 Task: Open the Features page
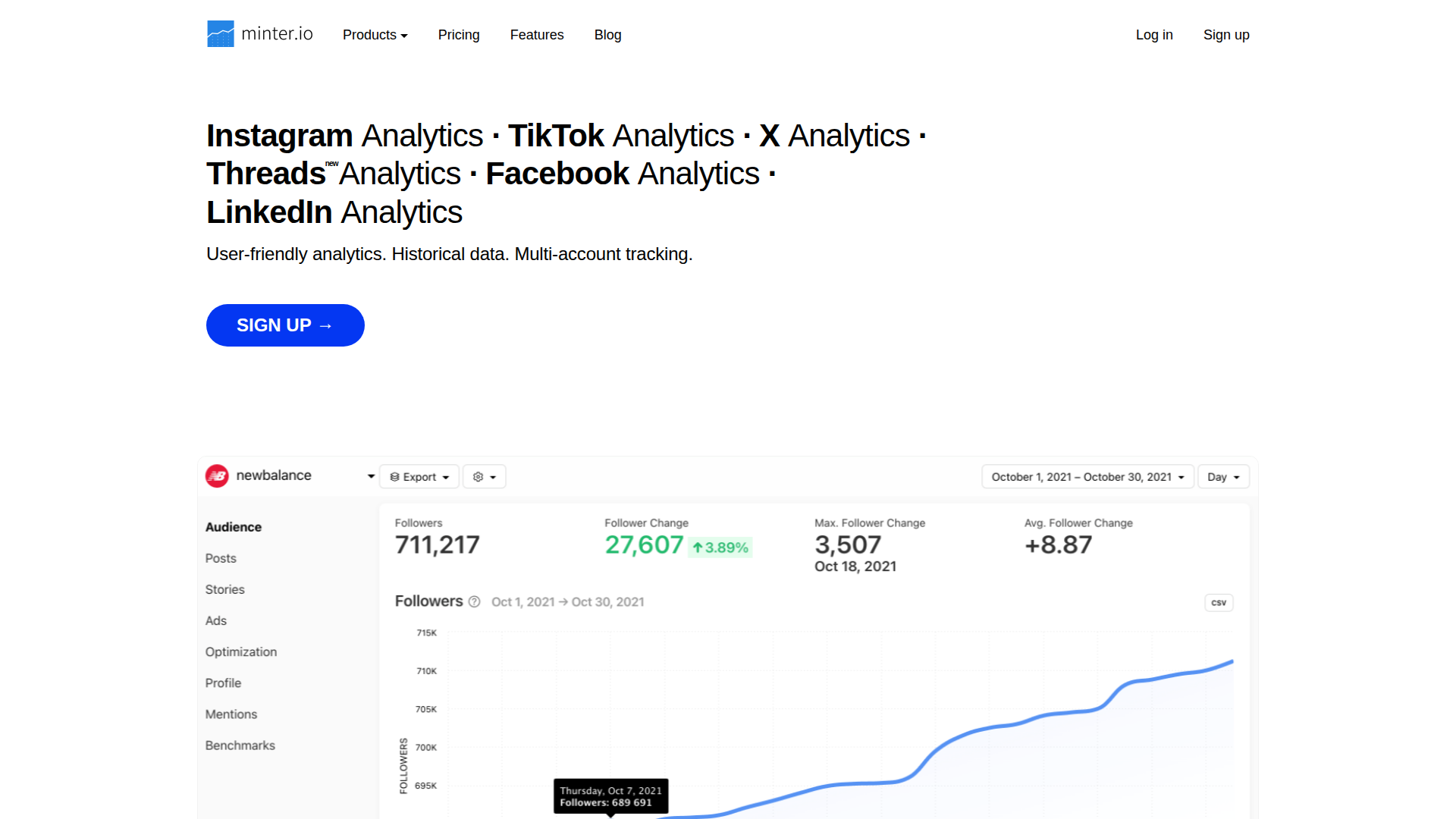(x=536, y=35)
